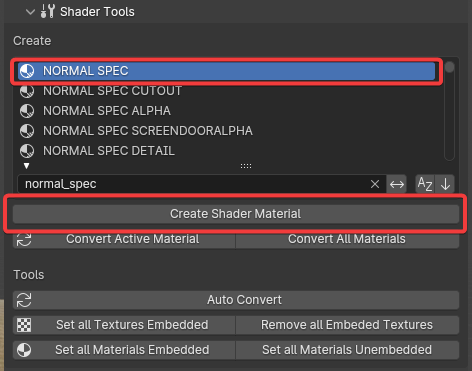Click the NORMAL SPEC DETAIL shader icon

[x=27, y=151]
